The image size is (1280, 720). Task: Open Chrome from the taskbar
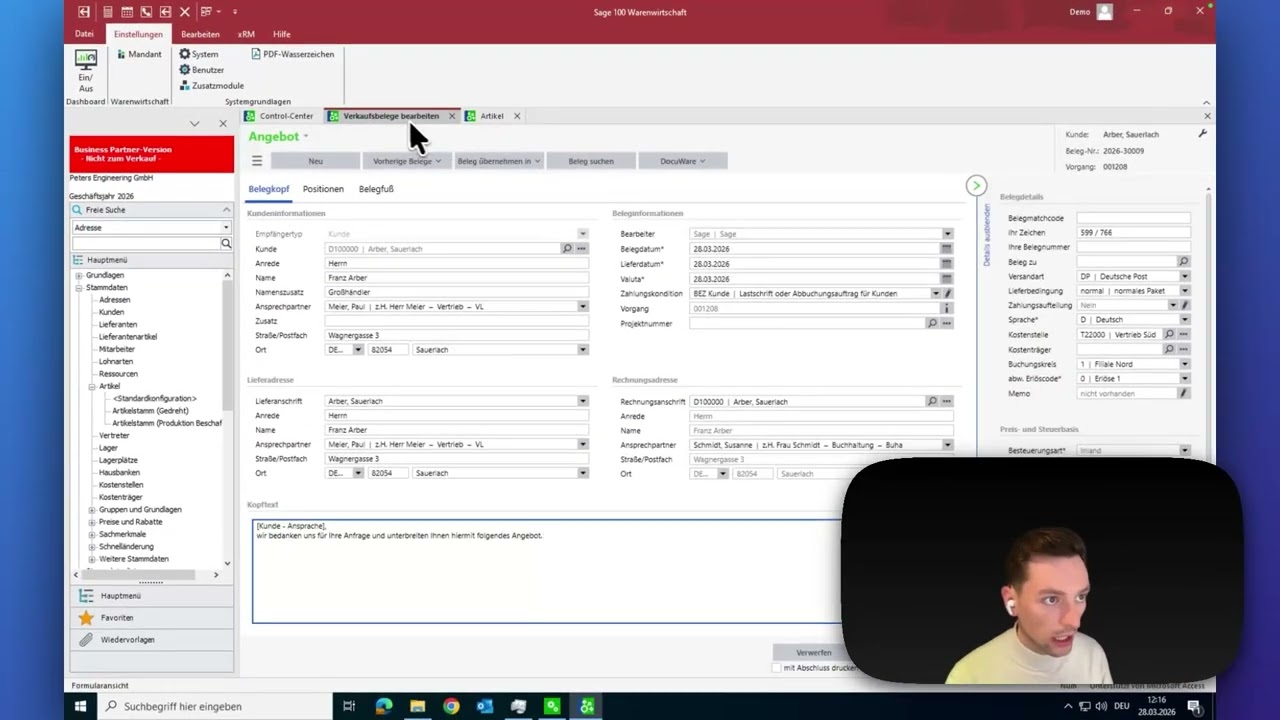tap(451, 706)
